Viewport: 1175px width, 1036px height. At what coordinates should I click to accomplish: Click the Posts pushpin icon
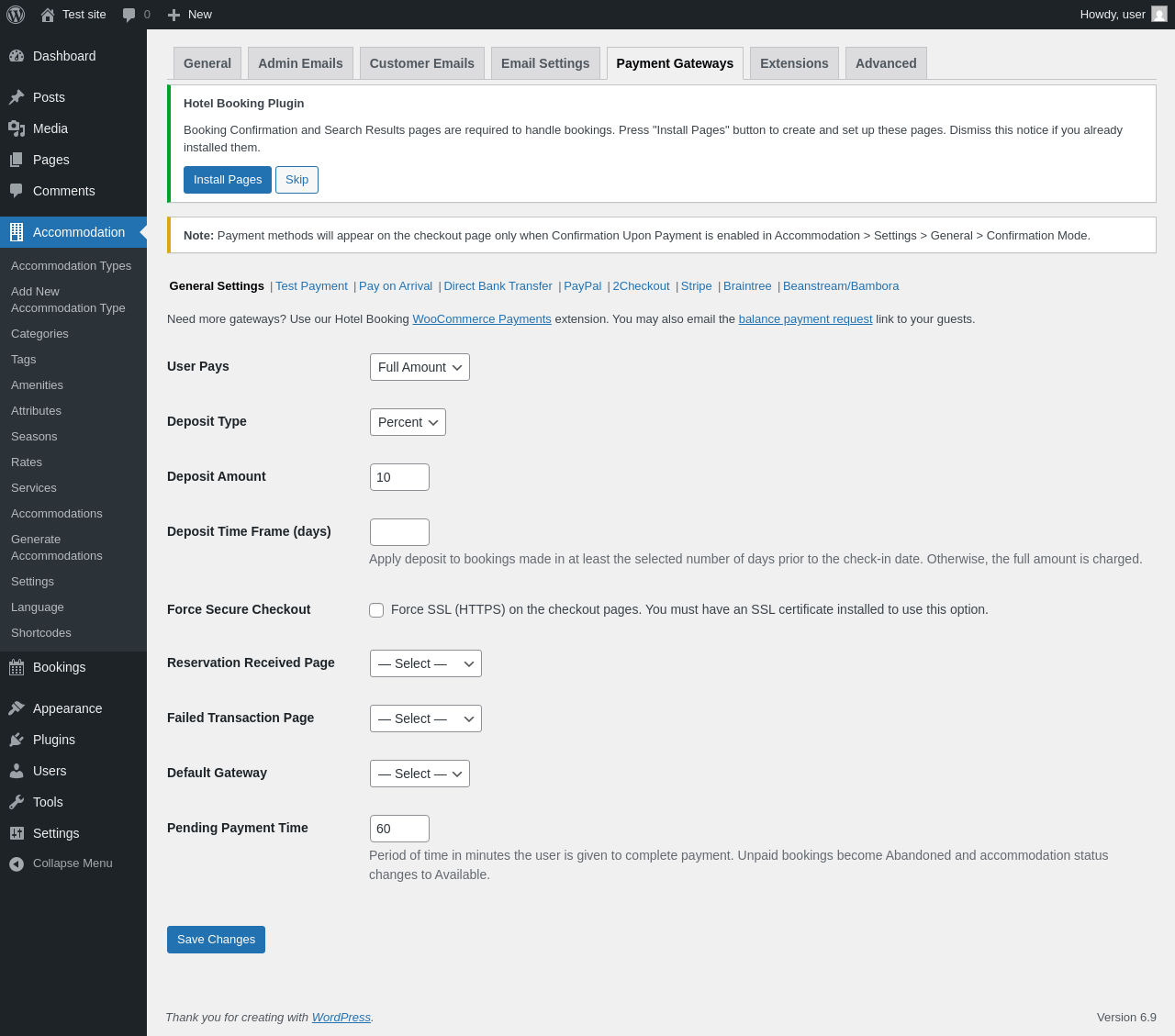17,97
